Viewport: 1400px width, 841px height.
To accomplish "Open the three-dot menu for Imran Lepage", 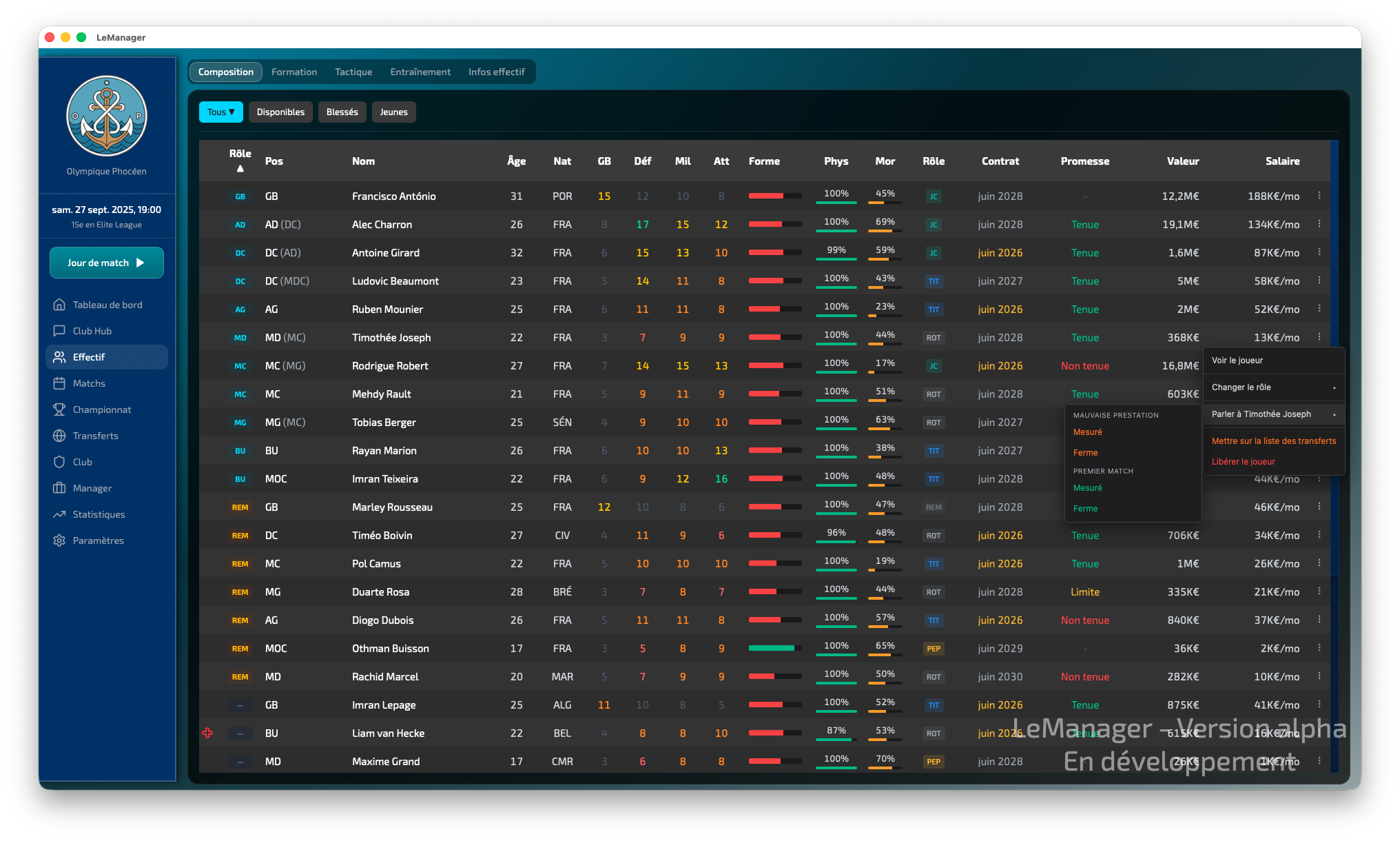I will [x=1319, y=705].
